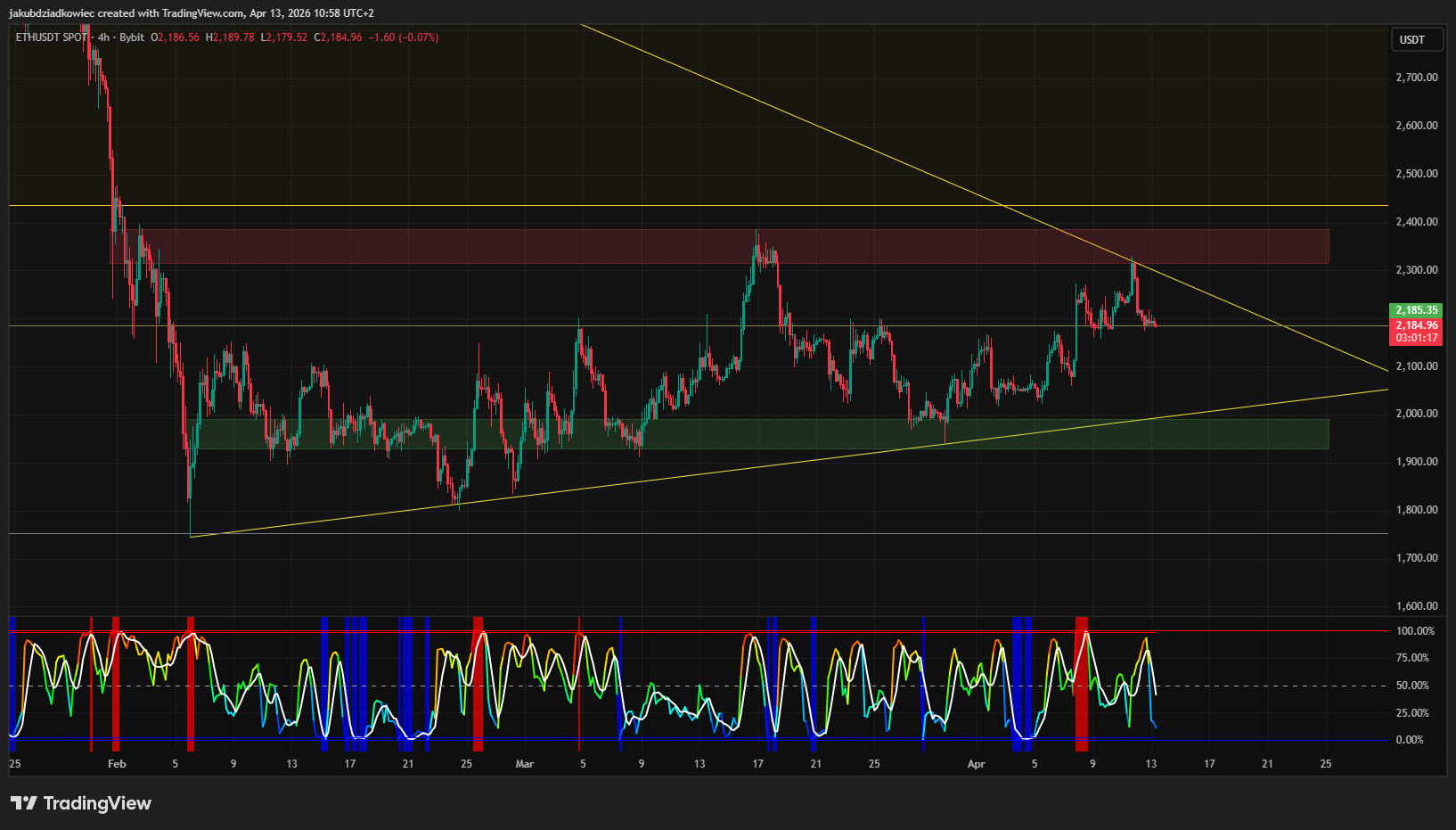Click the Apr label on the time axis

click(976, 764)
